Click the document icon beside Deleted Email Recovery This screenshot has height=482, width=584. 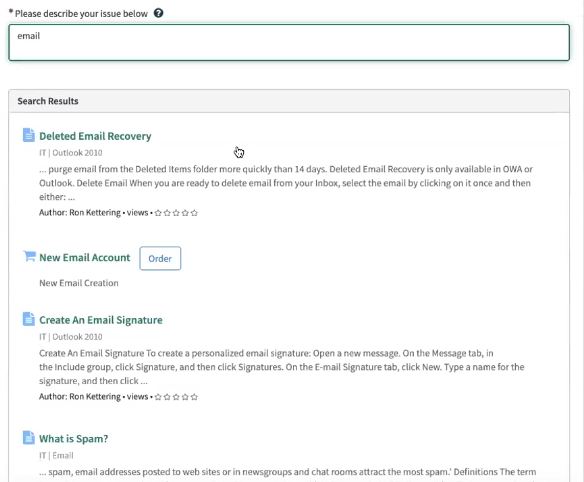point(29,135)
